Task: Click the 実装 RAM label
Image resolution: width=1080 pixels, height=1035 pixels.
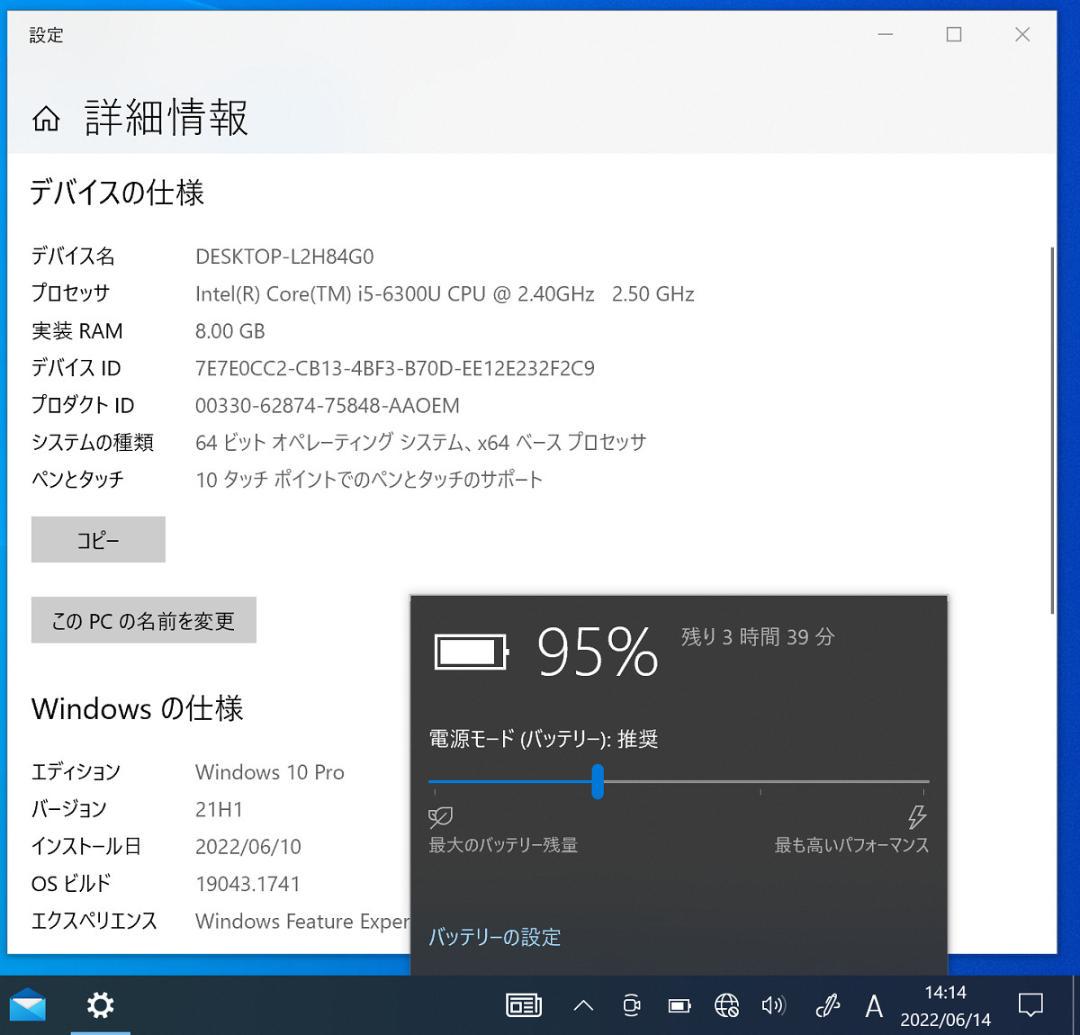Action: tap(77, 331)
